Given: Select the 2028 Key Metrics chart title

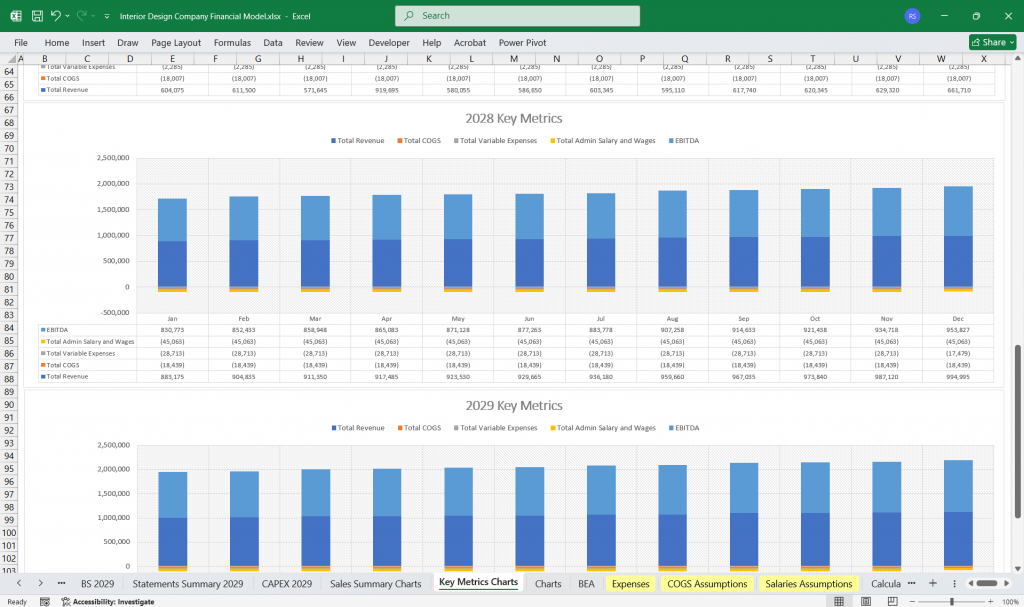Looking at the screenshot, I should coord(513,118).
